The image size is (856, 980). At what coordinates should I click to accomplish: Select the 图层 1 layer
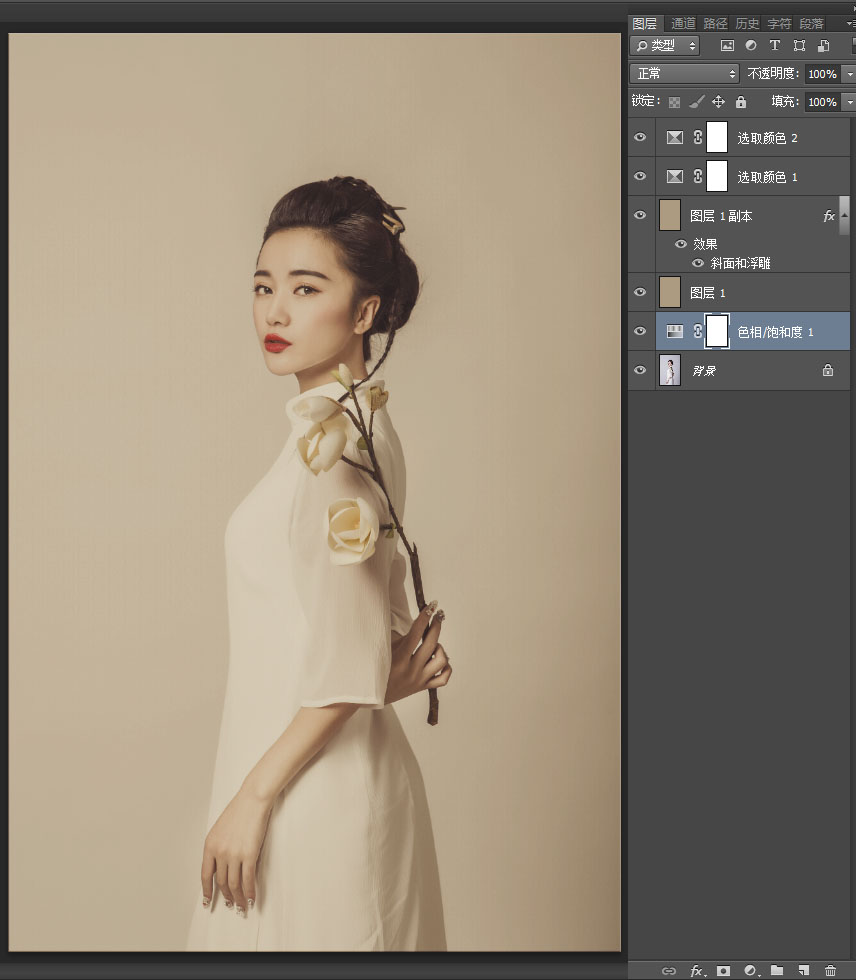pyautogui.click(x=752, y=292)
